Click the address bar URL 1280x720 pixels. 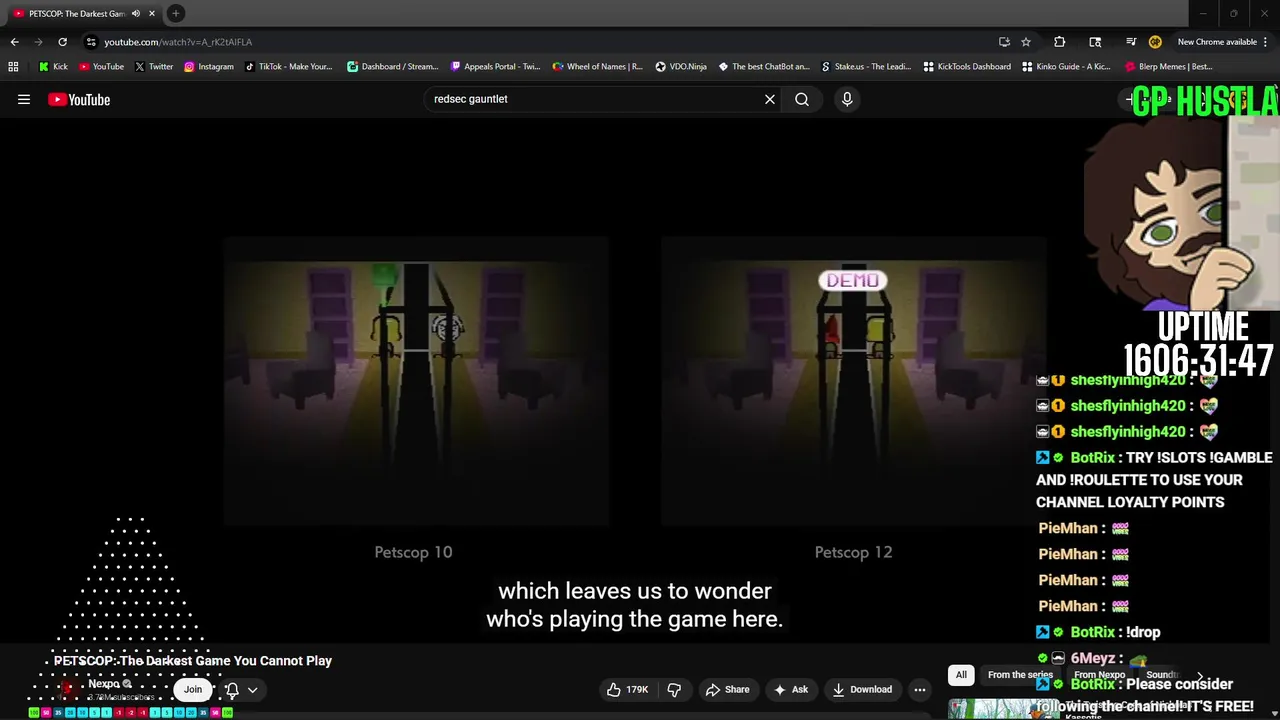178,42
